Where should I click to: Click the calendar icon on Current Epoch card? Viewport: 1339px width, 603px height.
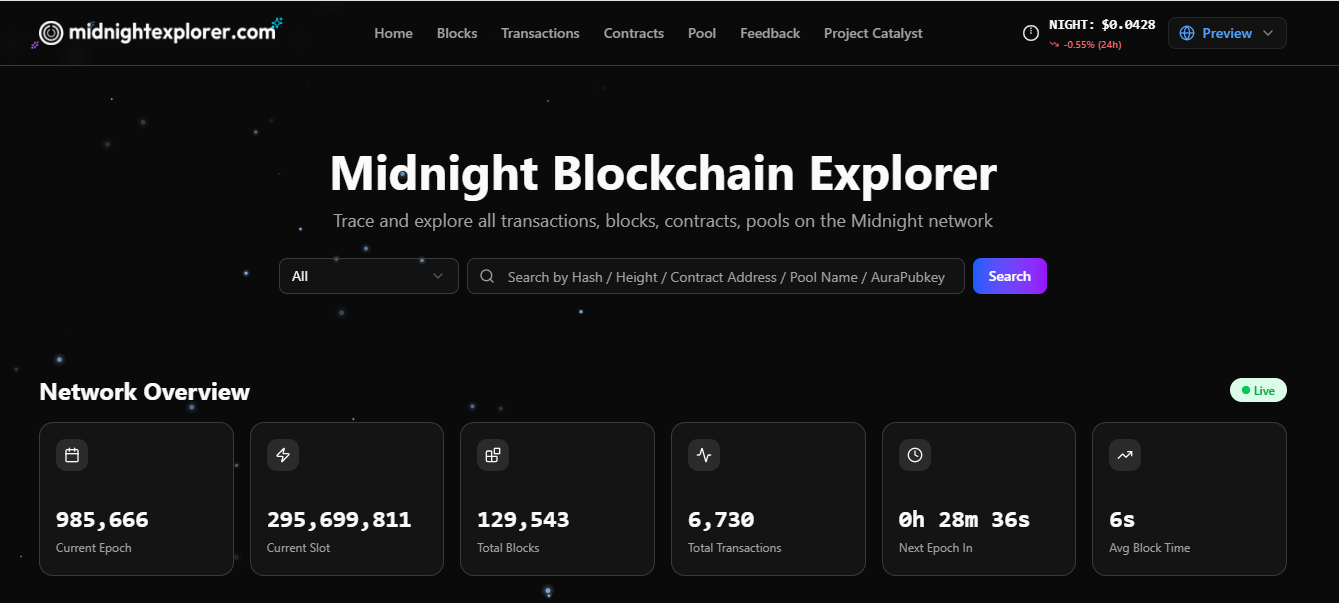pyautogui.click(x=72, y=455)
